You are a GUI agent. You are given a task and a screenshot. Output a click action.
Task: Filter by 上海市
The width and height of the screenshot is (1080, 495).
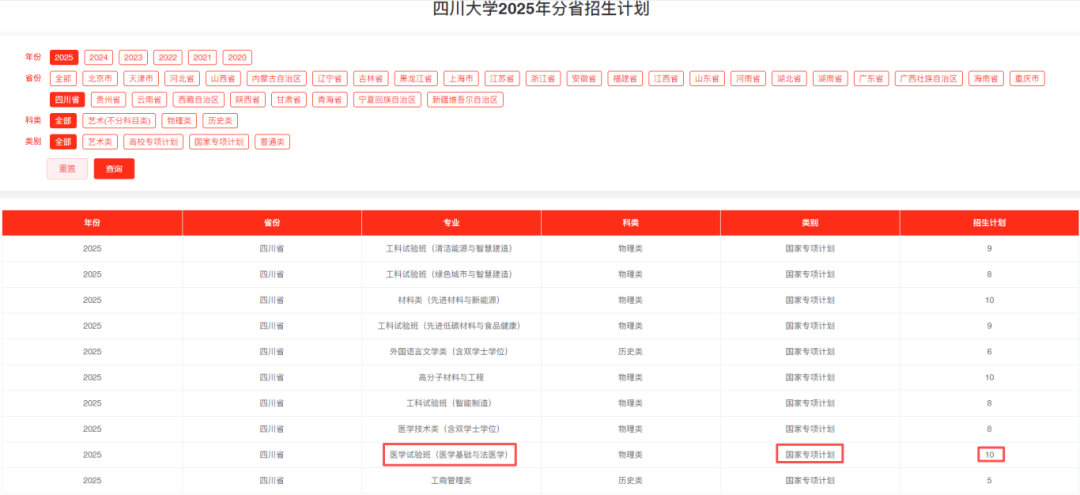click(x=461, y=78)
